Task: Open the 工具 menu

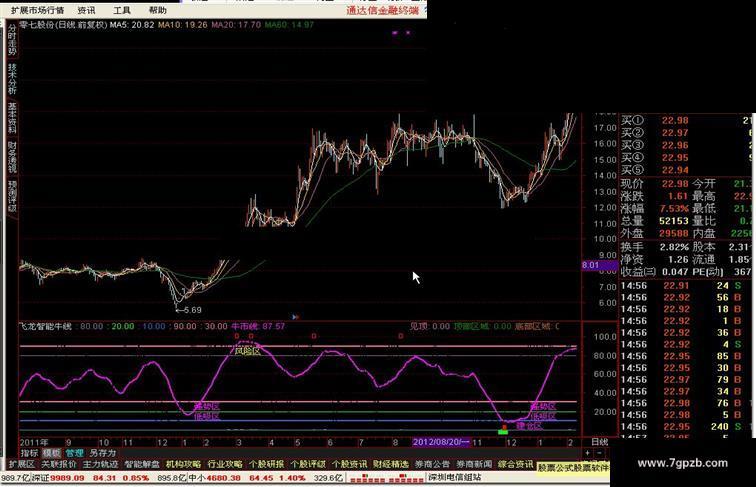Action: (122, 10)
